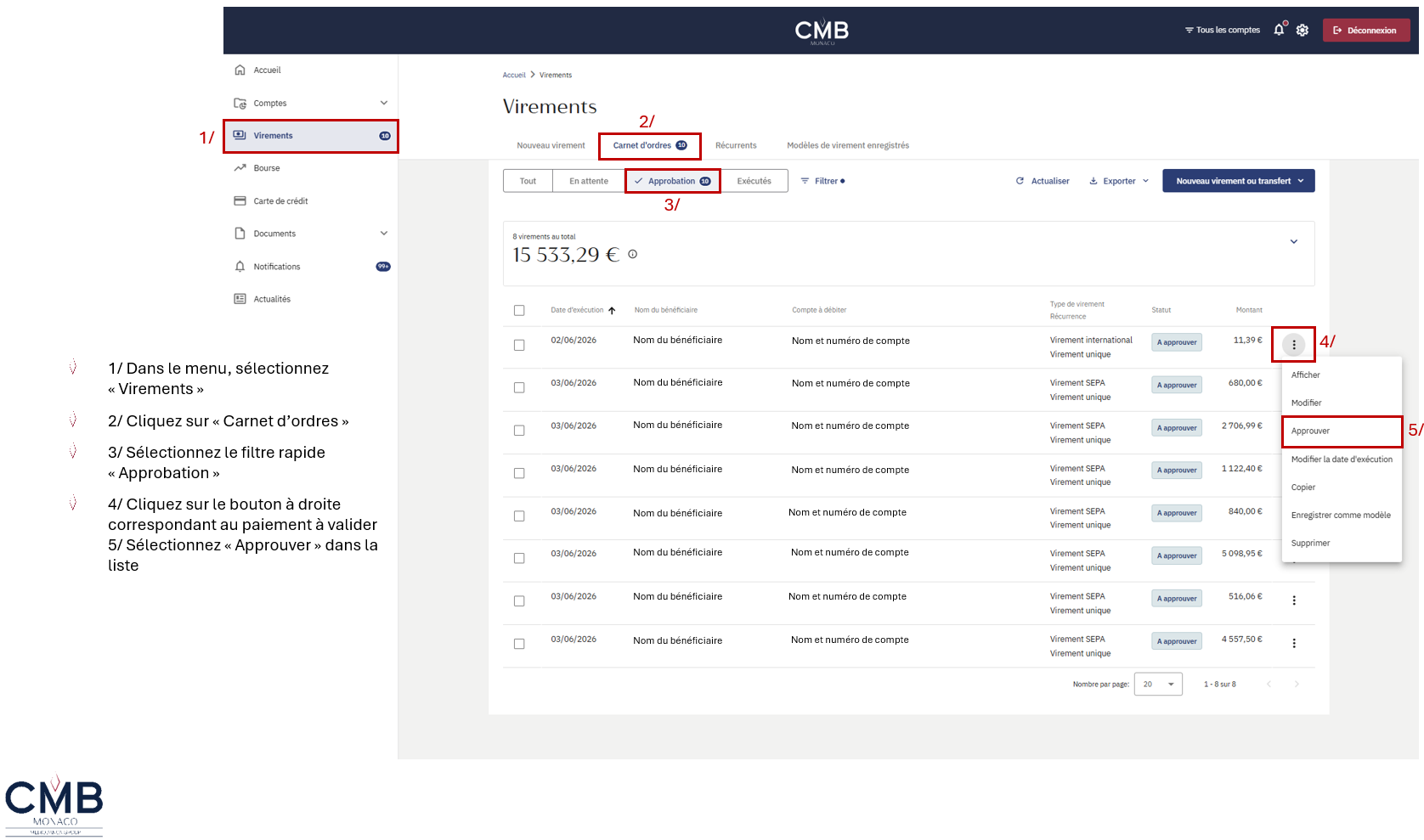Click the Carte de crédit card icon
Viewport: 1424px width, 840px height.
click(x=240, y=201)
